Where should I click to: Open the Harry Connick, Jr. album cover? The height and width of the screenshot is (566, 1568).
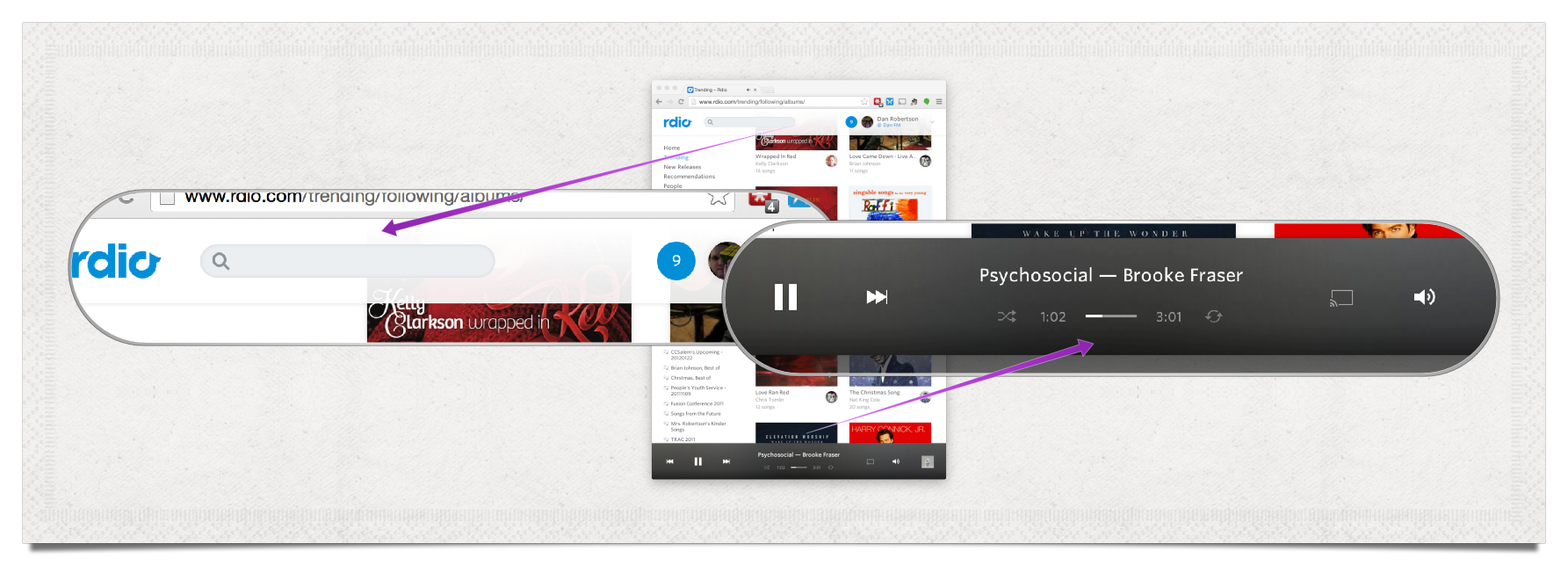(890, 433)
